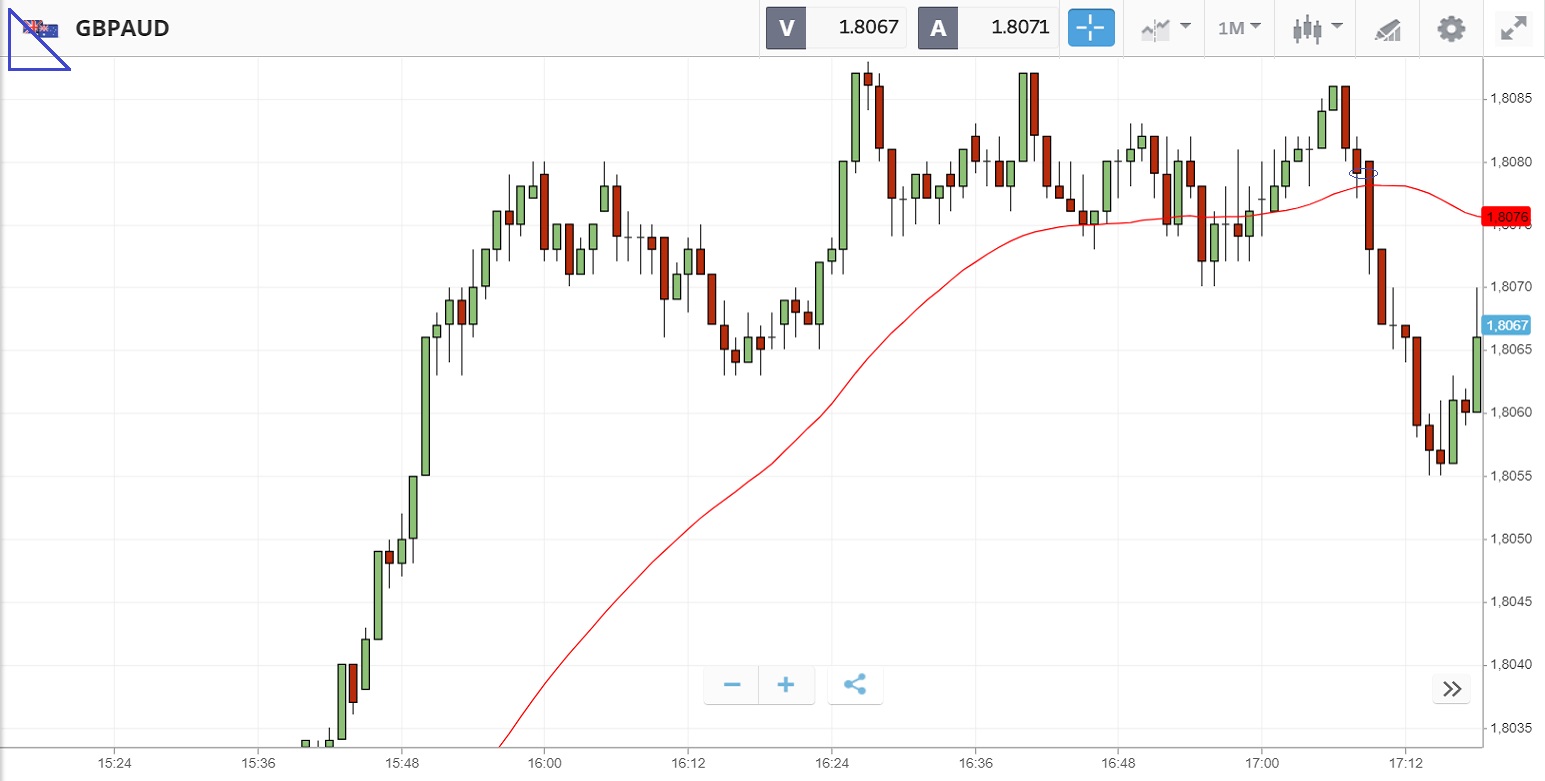This screenshot has height=781, width=1545.
Task: Open chart settings gear
Action: click(1450, 28)
